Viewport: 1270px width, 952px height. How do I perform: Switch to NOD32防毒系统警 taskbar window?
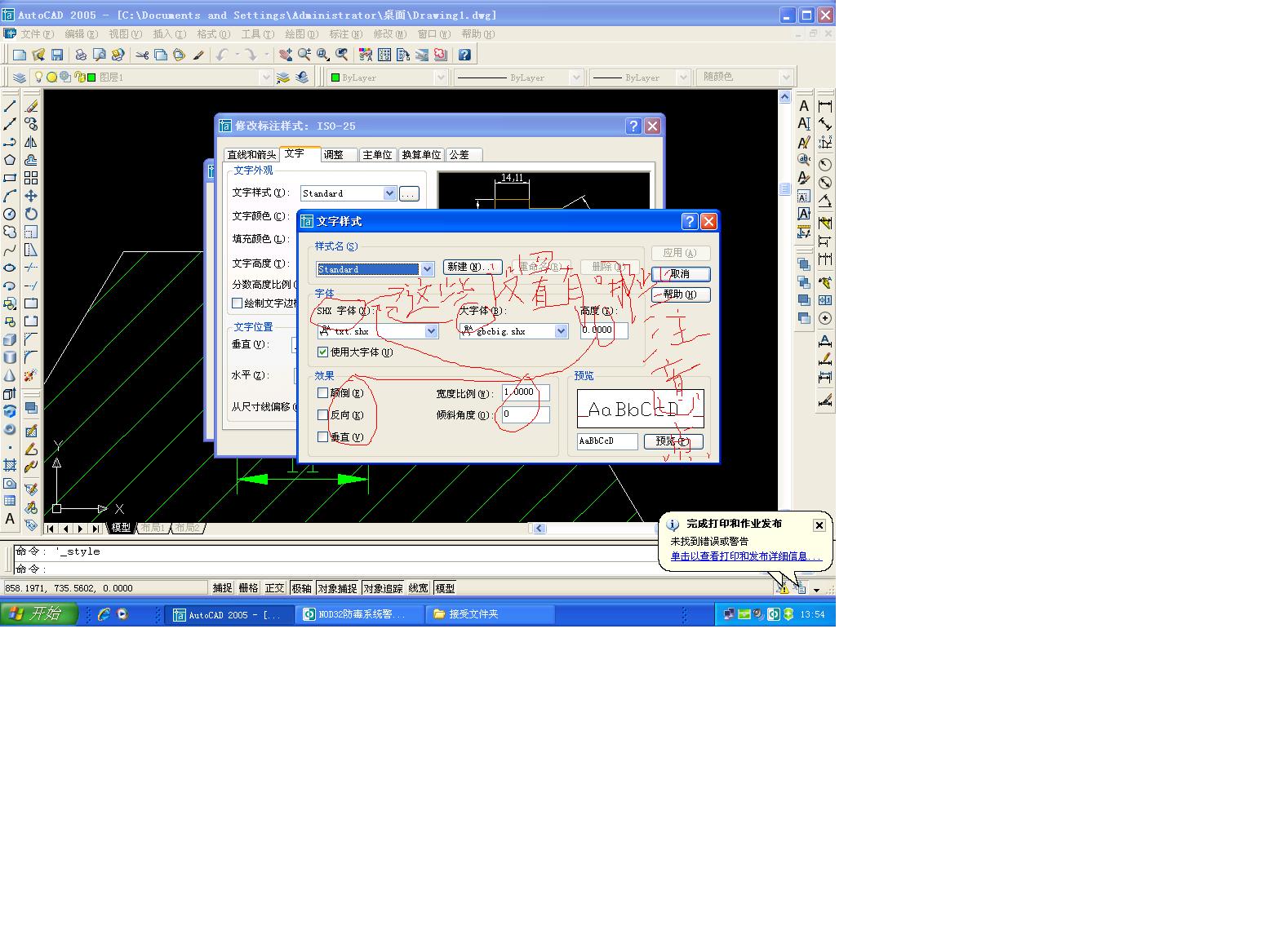[x=360, y=614]
